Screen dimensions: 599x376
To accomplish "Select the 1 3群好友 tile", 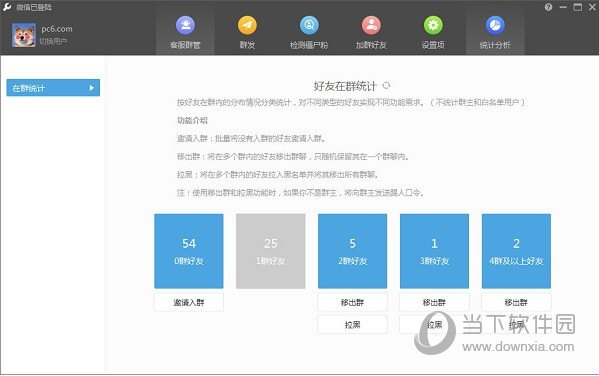I will (434, 251).
